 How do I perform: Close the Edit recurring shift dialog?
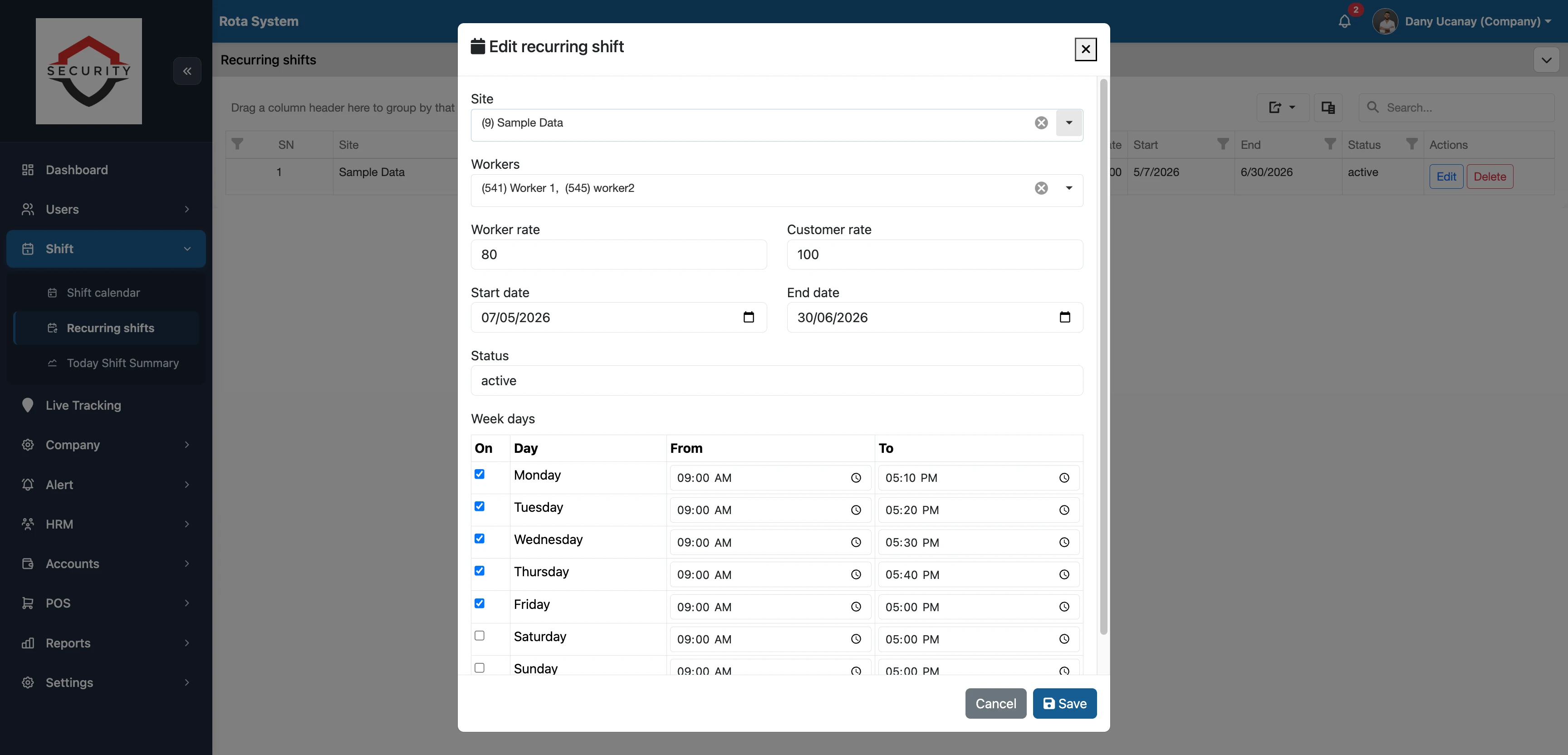click(x=1085, y=49)
